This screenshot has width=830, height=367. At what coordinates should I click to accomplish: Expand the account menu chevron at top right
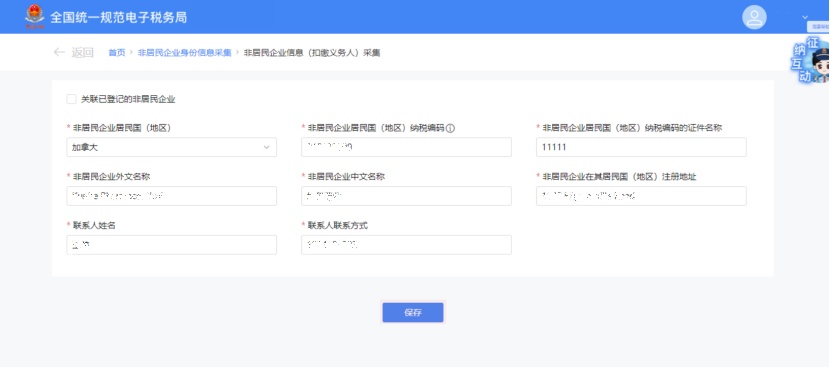(x=805, y=17)
